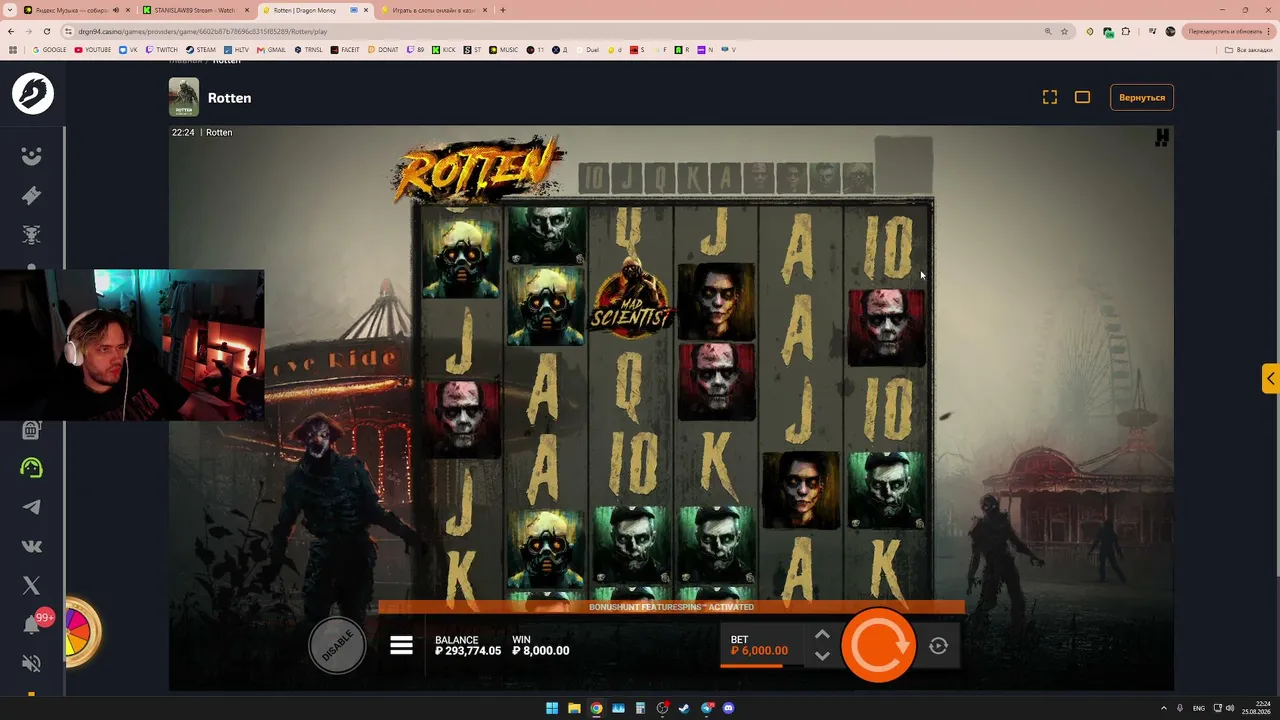Increase the bet with the up arrow
This screenshot has height=720, width=1280.
pyautogui.click(x=822, y=634)
